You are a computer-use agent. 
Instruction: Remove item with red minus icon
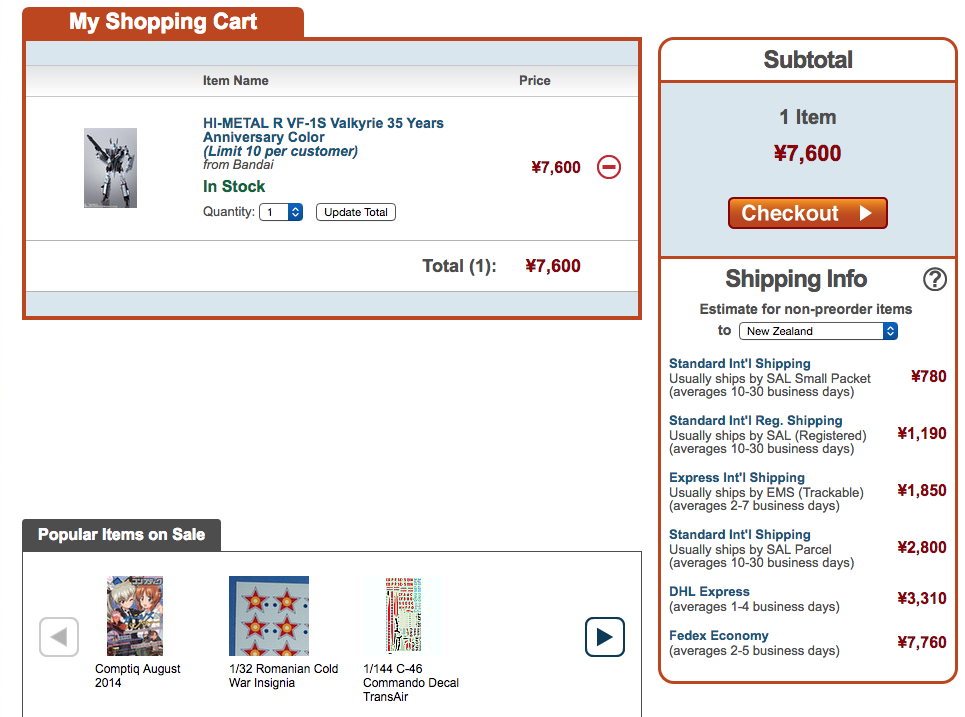click(x=609, y=167)
